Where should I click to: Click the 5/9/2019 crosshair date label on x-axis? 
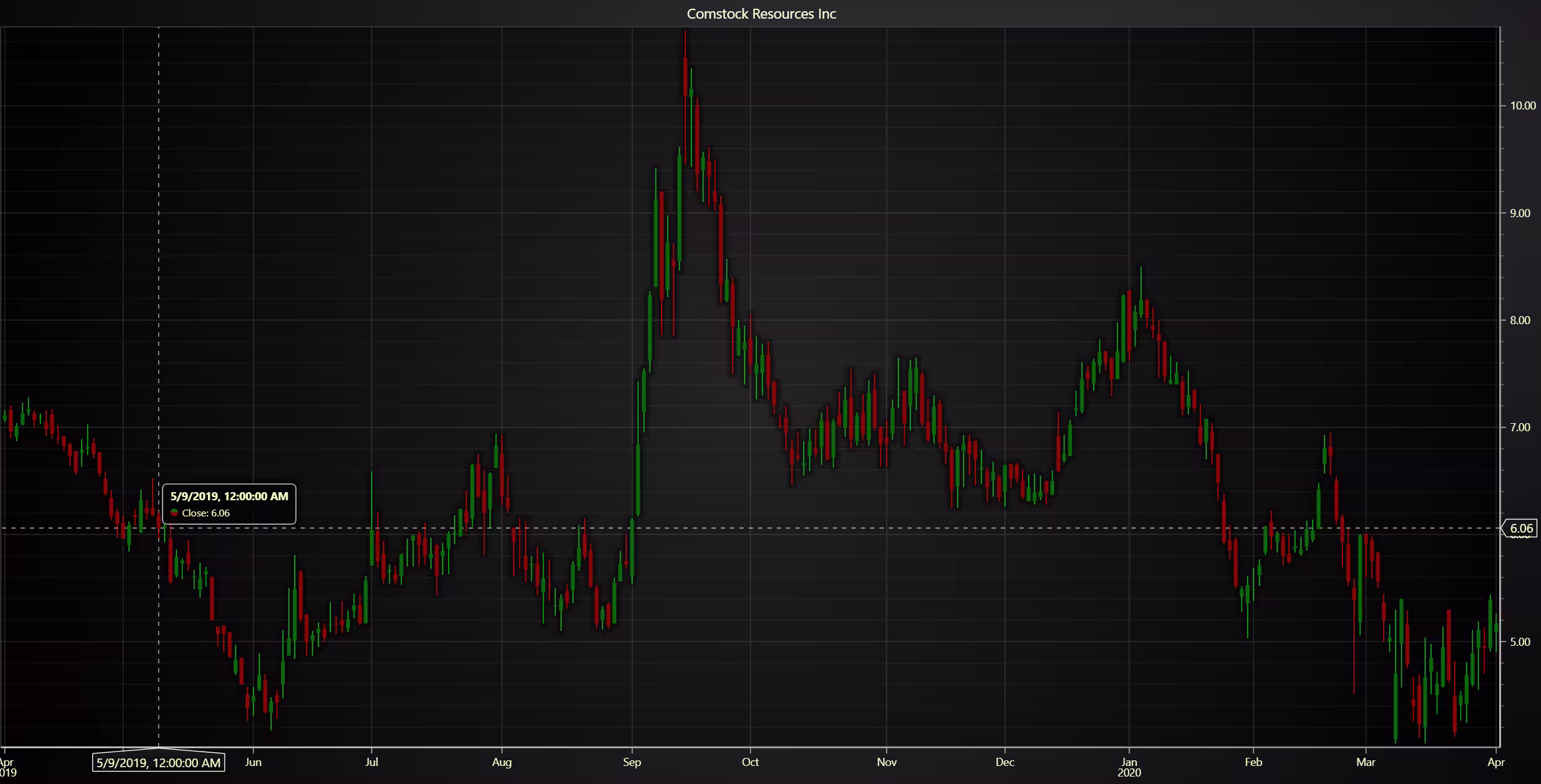(159, 762)
